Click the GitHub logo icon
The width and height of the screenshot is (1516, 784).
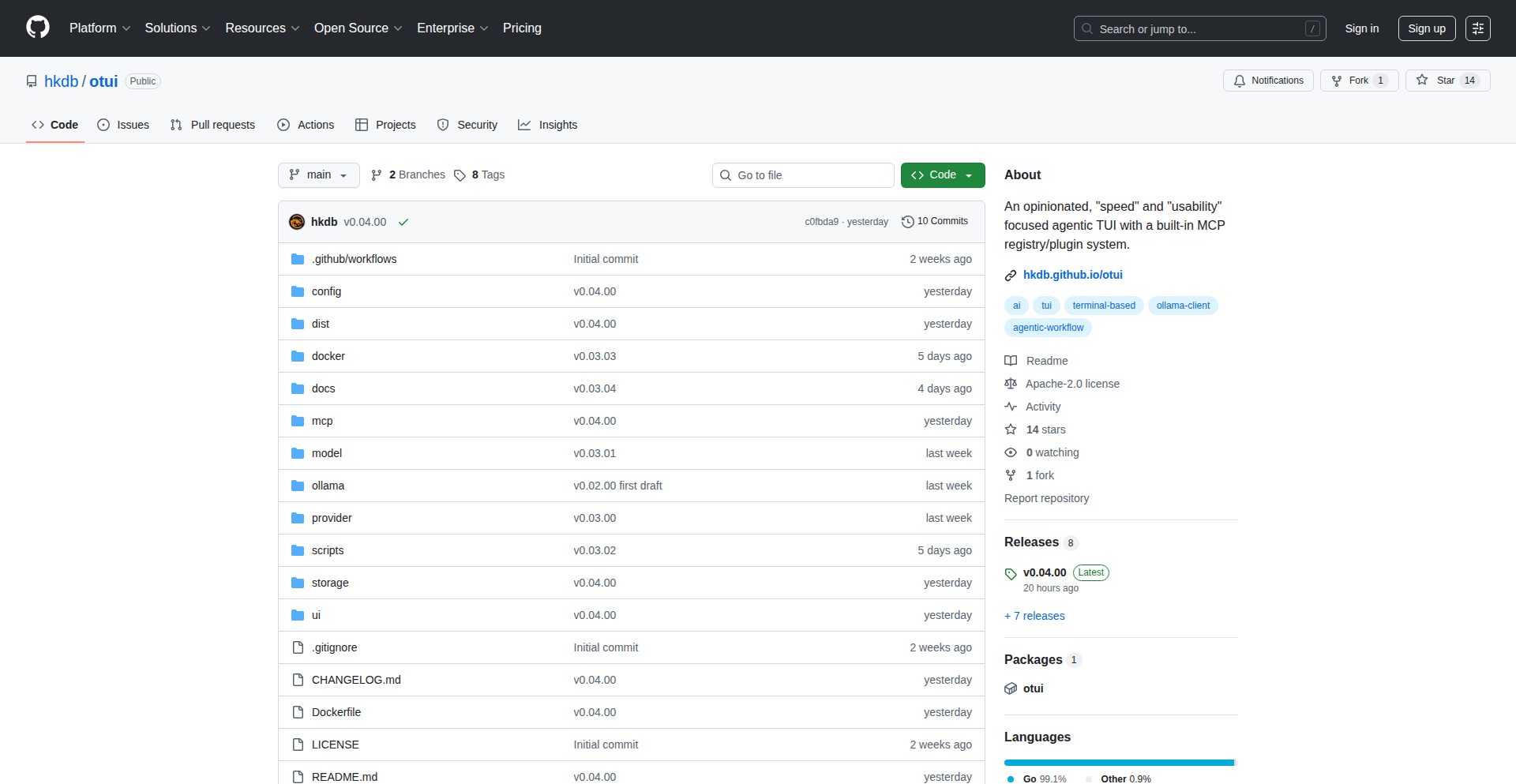(36, 28)
